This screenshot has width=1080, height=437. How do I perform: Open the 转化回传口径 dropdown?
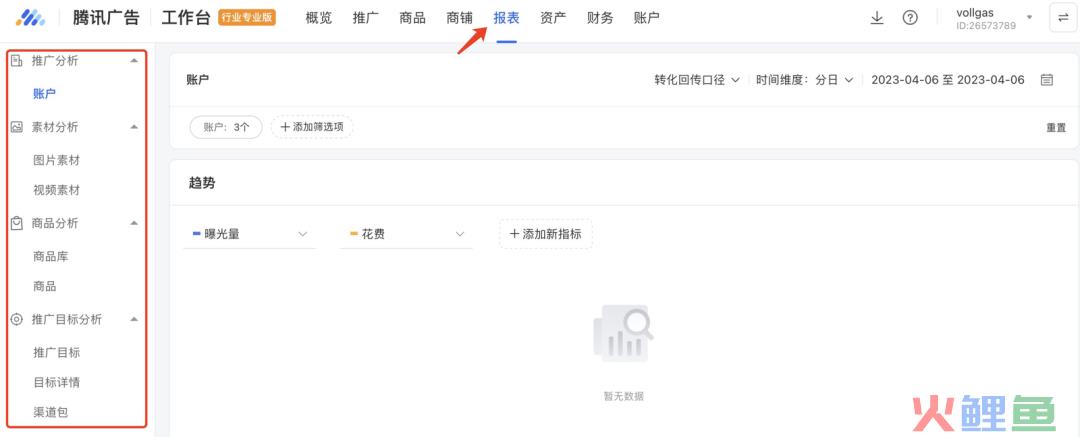pos(697,80)
